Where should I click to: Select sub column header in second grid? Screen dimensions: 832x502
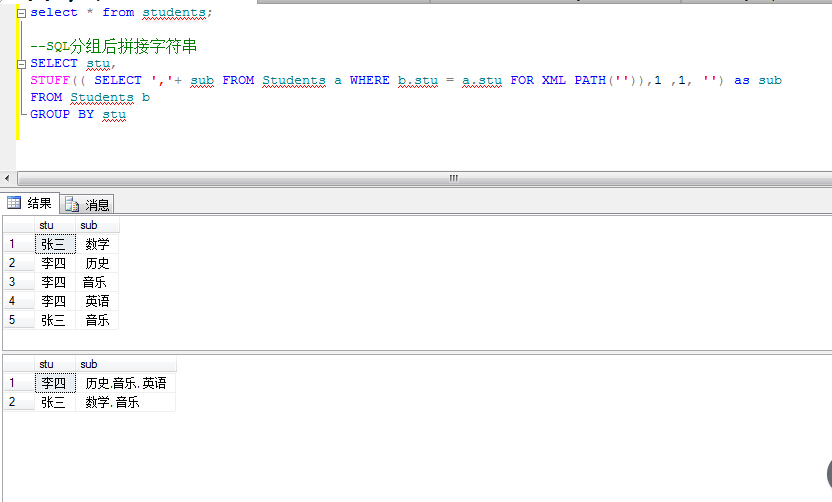126,364
